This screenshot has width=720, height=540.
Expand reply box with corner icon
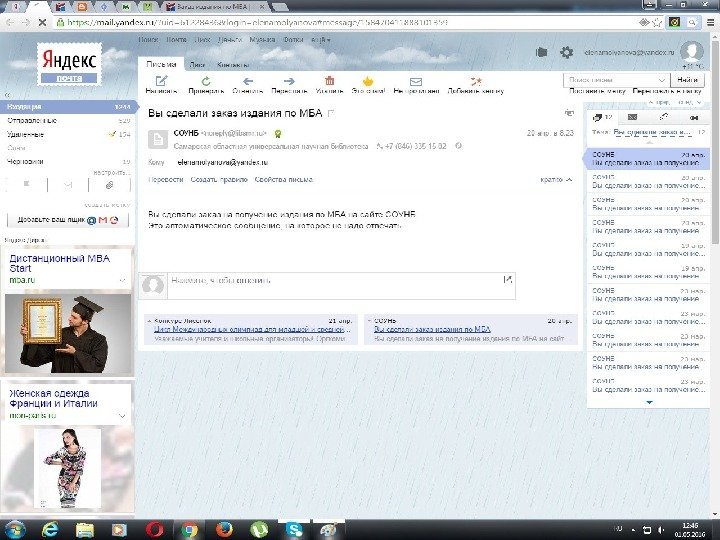click(x=507, y=279)
